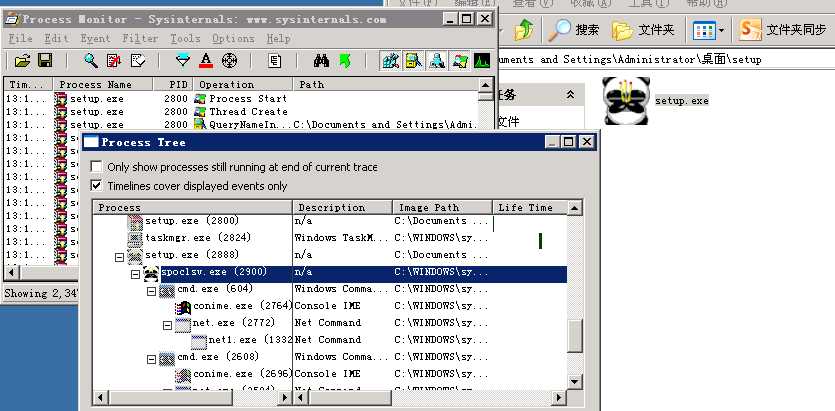This screenshot has height=411, width=835.
Task: Enable Only show processes still running checkbox
Action: (x=96, y=167)
